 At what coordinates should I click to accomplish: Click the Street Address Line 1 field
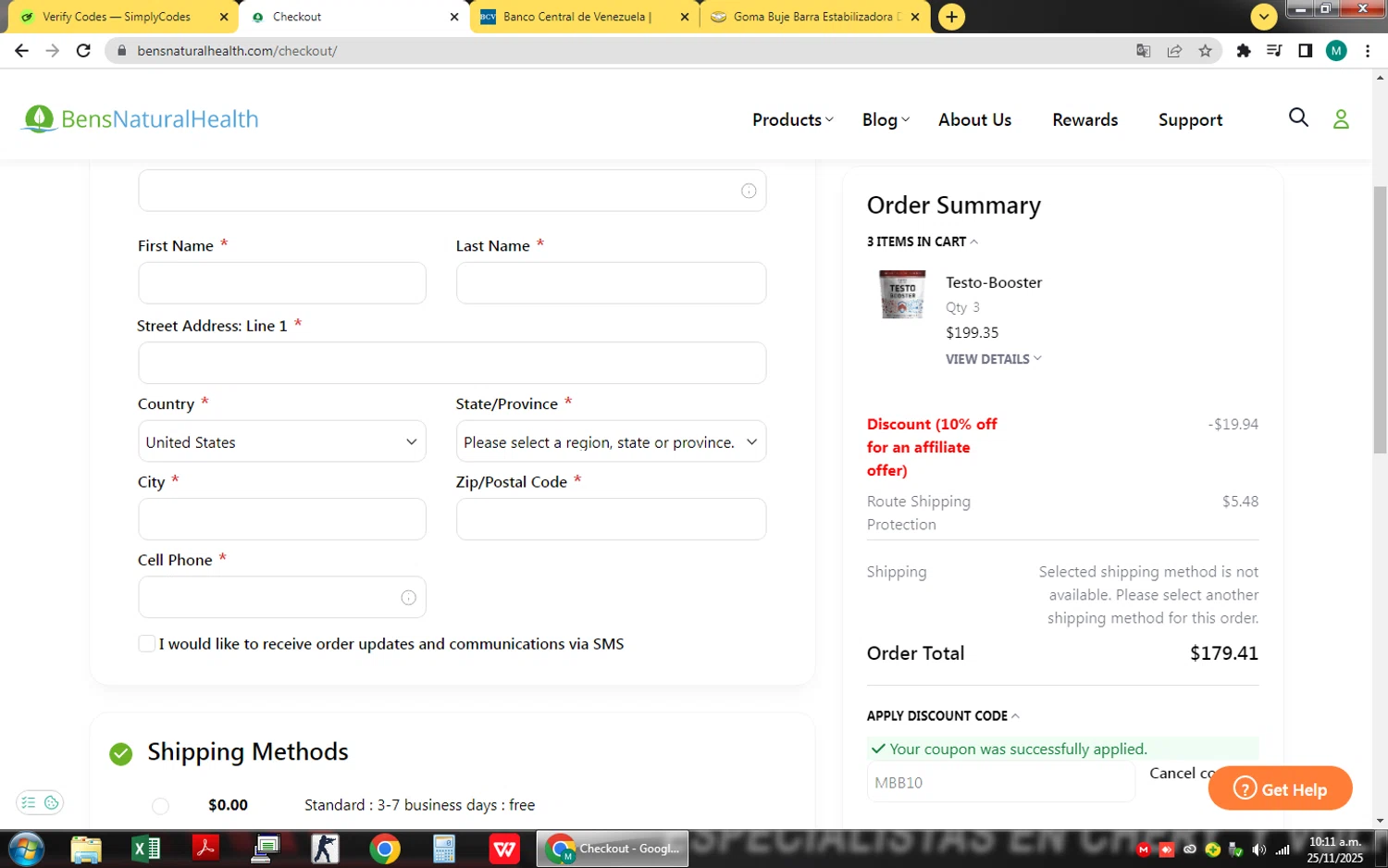(452, 363)
